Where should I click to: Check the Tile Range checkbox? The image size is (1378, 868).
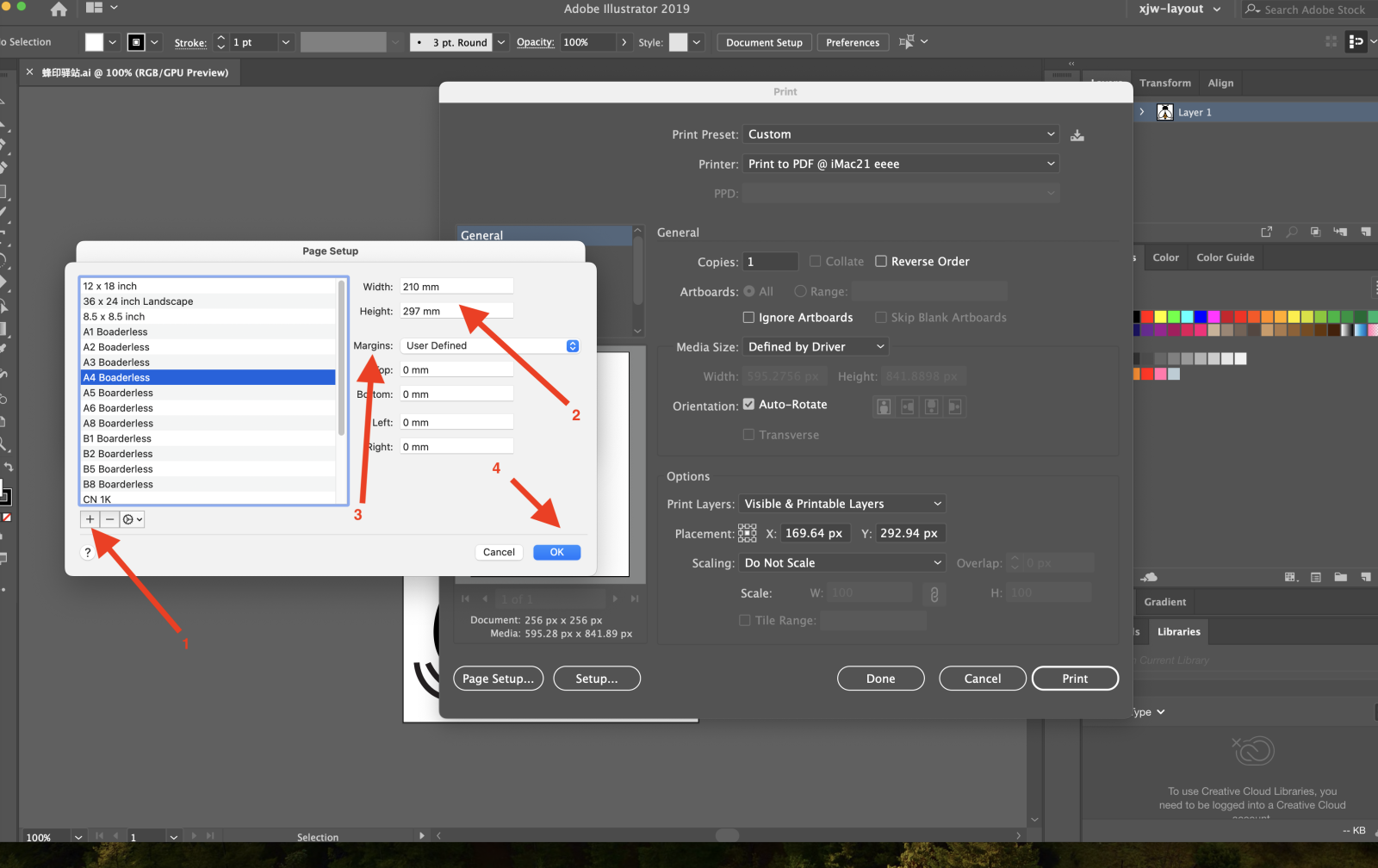coord(745,620)
